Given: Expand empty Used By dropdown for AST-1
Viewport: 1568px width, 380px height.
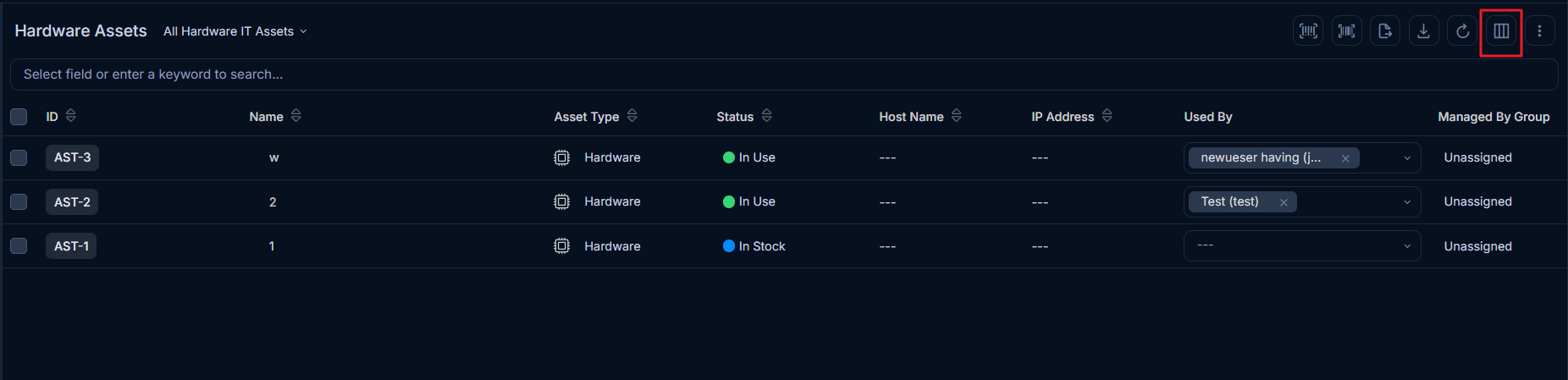Looking at the screenshot, I should 1407,246.
